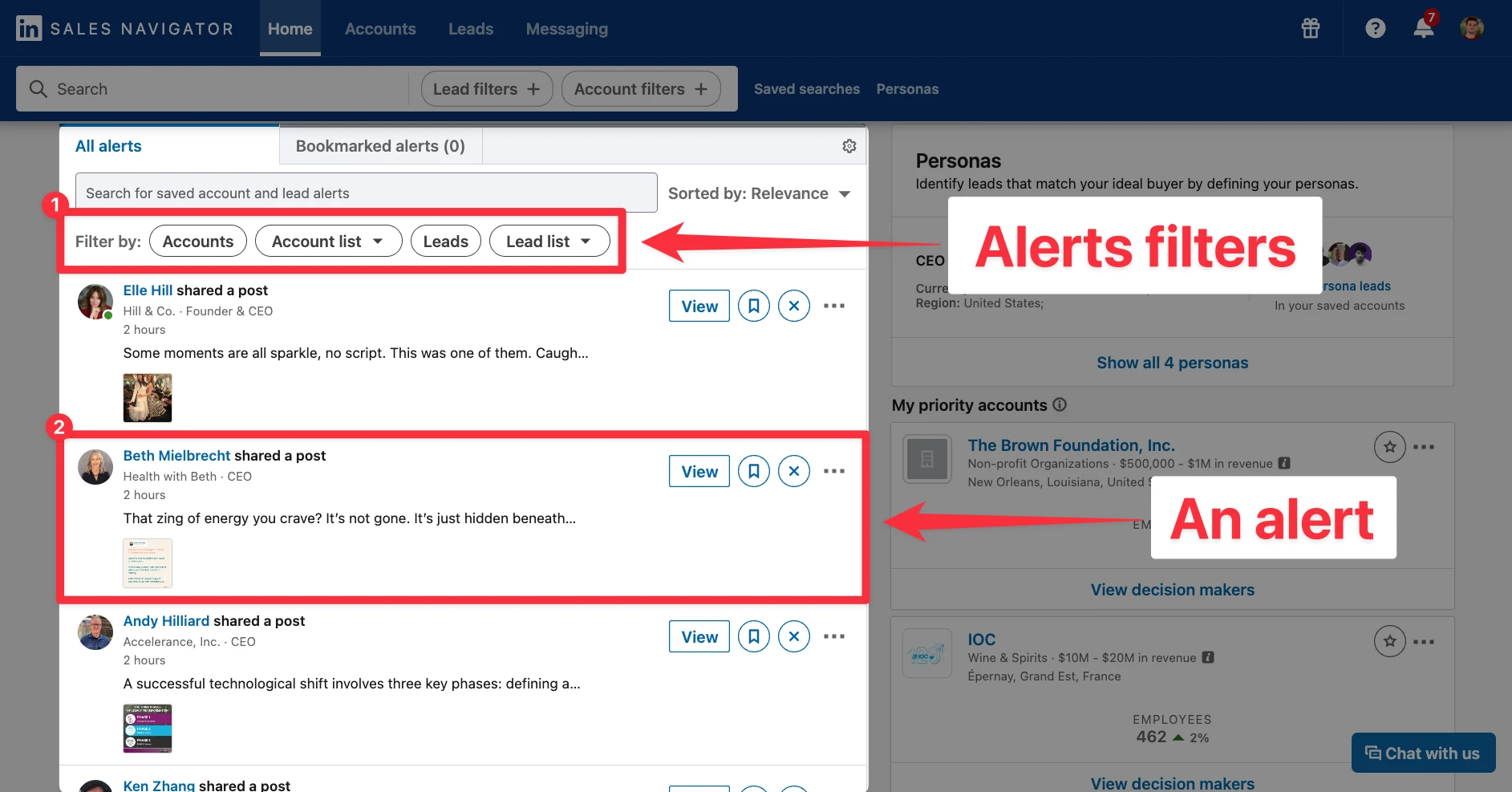The image size is (1512, 792).
Task: Open Elle Hill's post image thumbnail
Action: point(148,398)
